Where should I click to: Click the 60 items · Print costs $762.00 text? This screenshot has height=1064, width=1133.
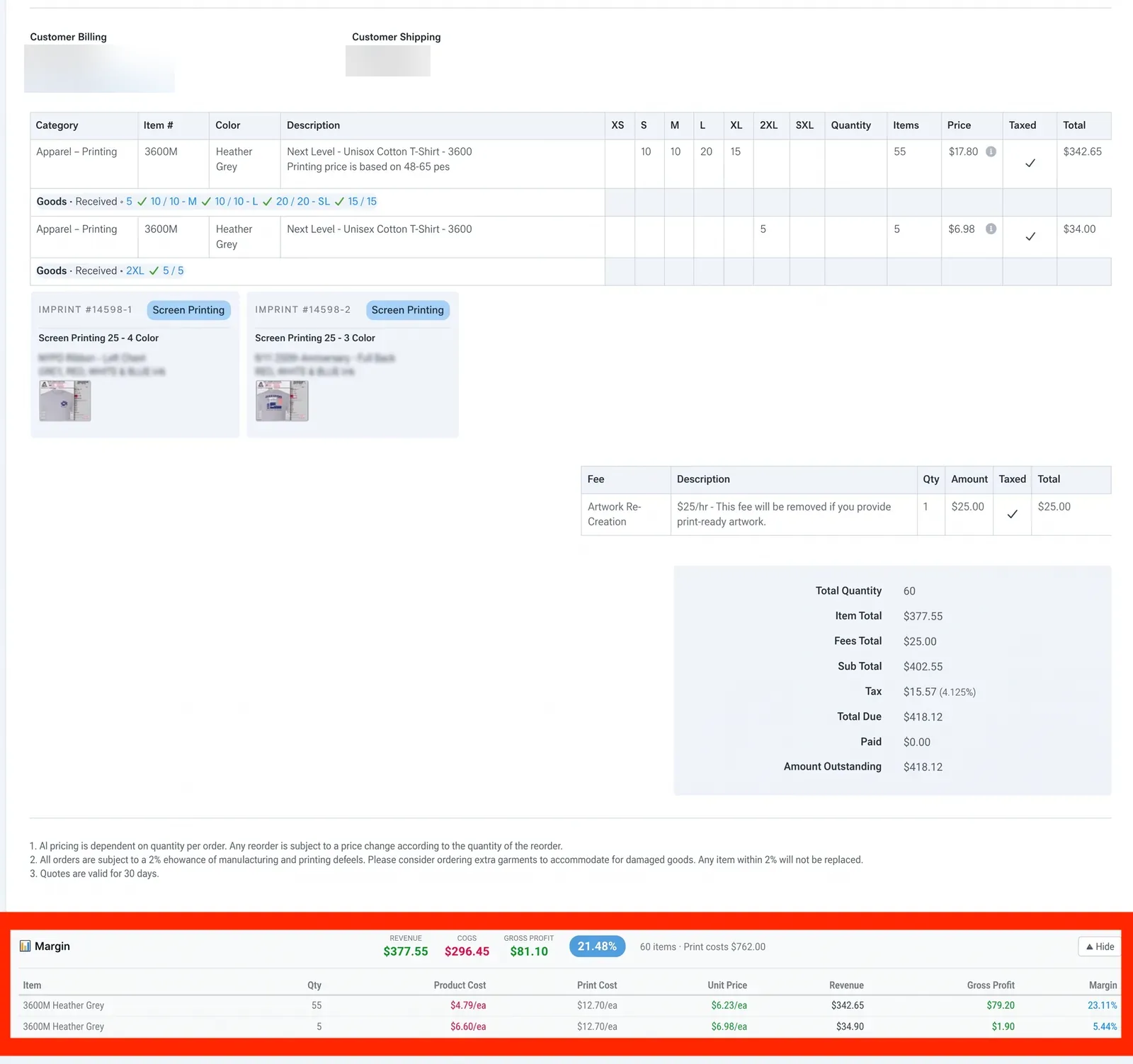tap(702, 946)
